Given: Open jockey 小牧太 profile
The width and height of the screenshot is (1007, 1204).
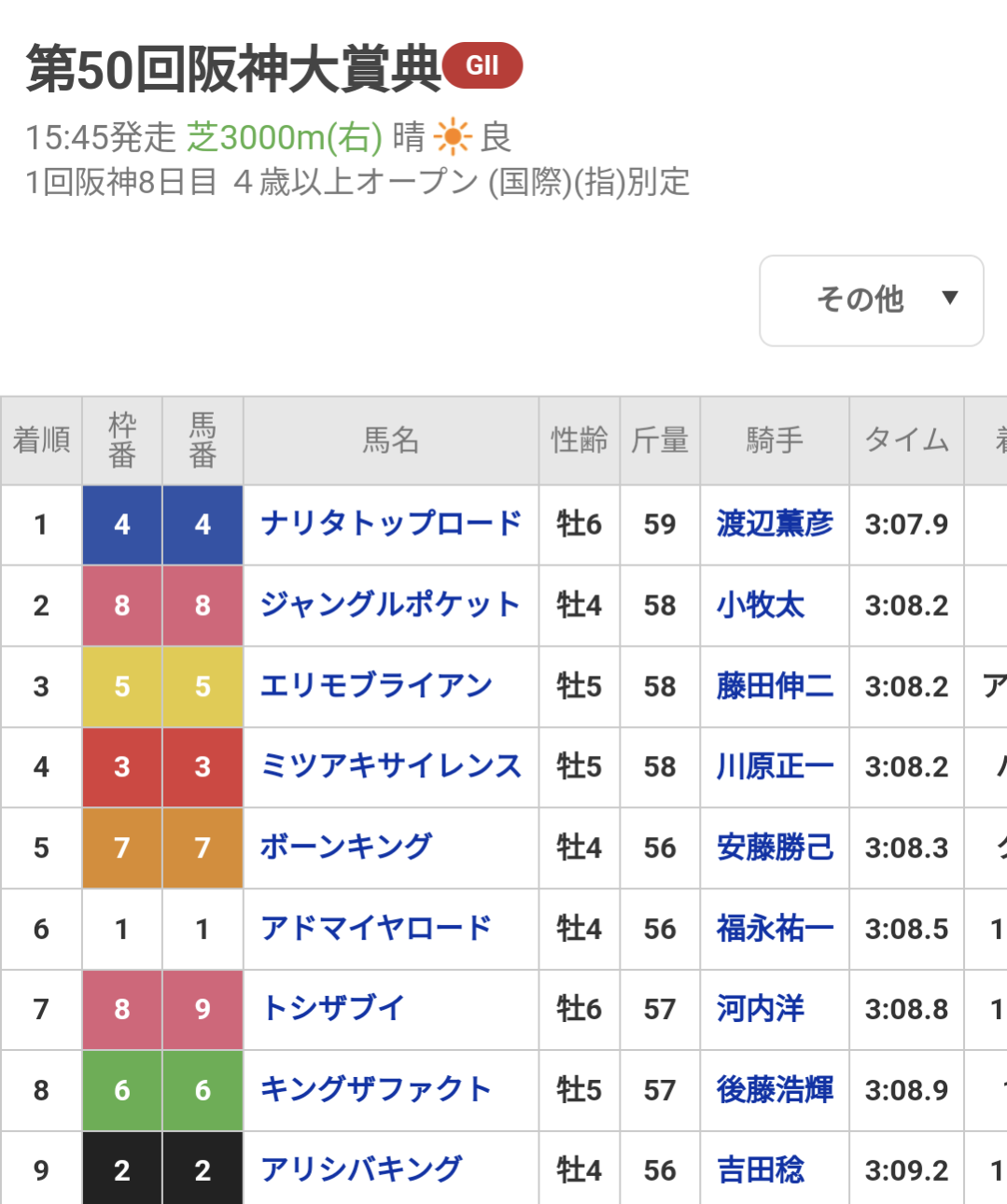Looking at the screenshot, I should (x=760, y=605).
